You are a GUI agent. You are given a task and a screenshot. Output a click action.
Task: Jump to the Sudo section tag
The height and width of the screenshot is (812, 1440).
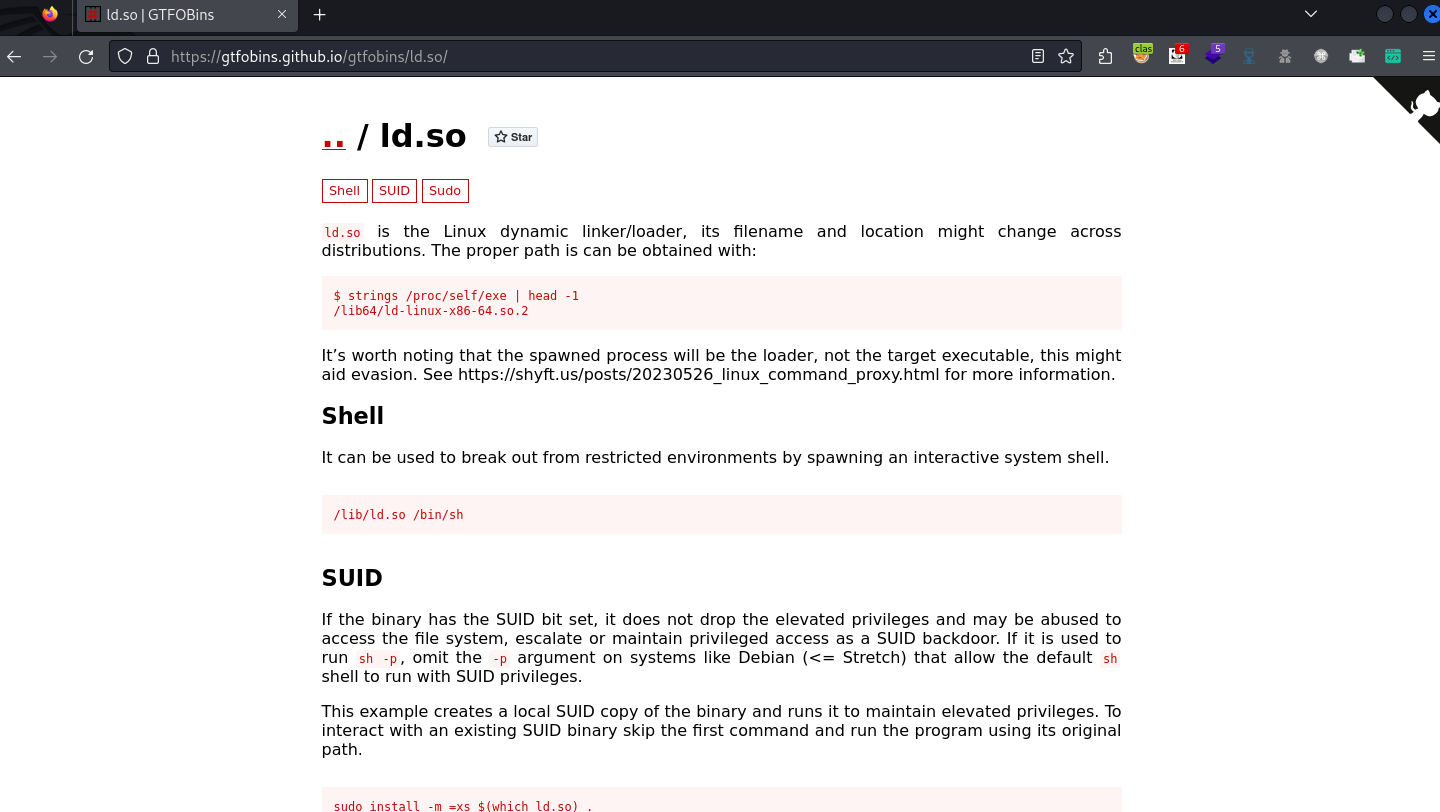coord(445,191)
